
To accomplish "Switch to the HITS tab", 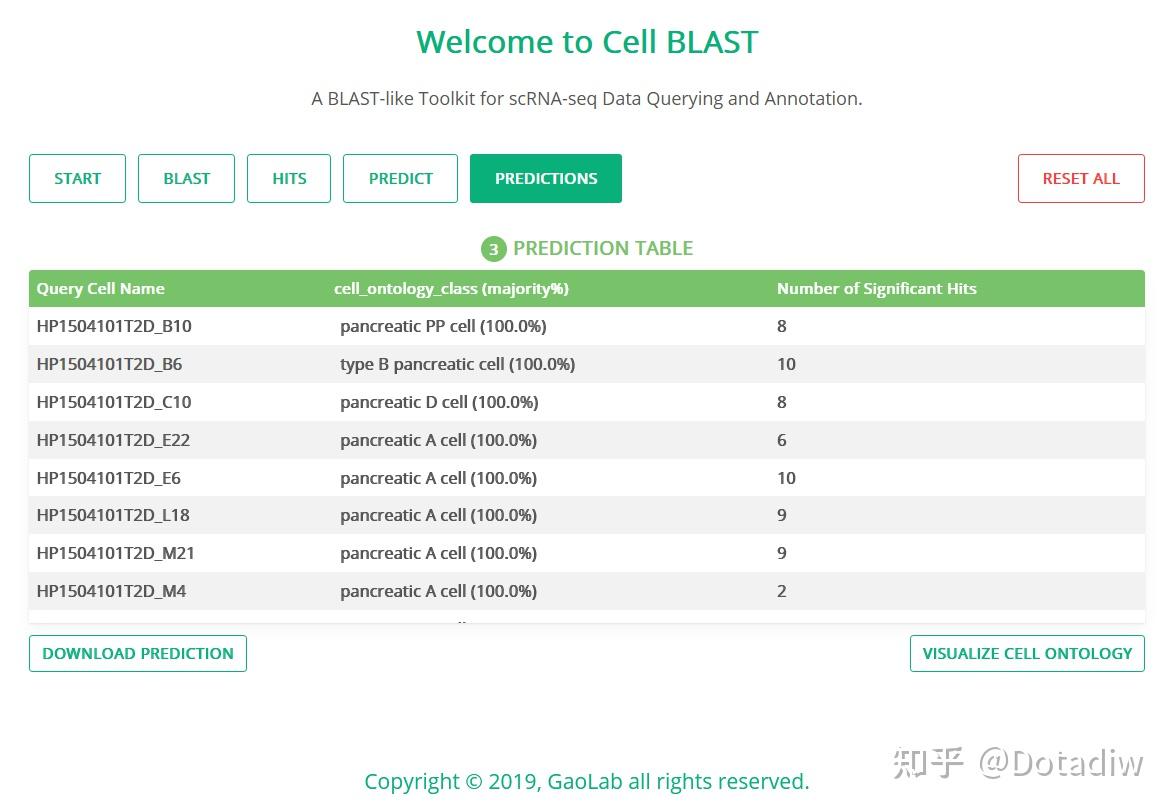I will click(x=288, y=178).
